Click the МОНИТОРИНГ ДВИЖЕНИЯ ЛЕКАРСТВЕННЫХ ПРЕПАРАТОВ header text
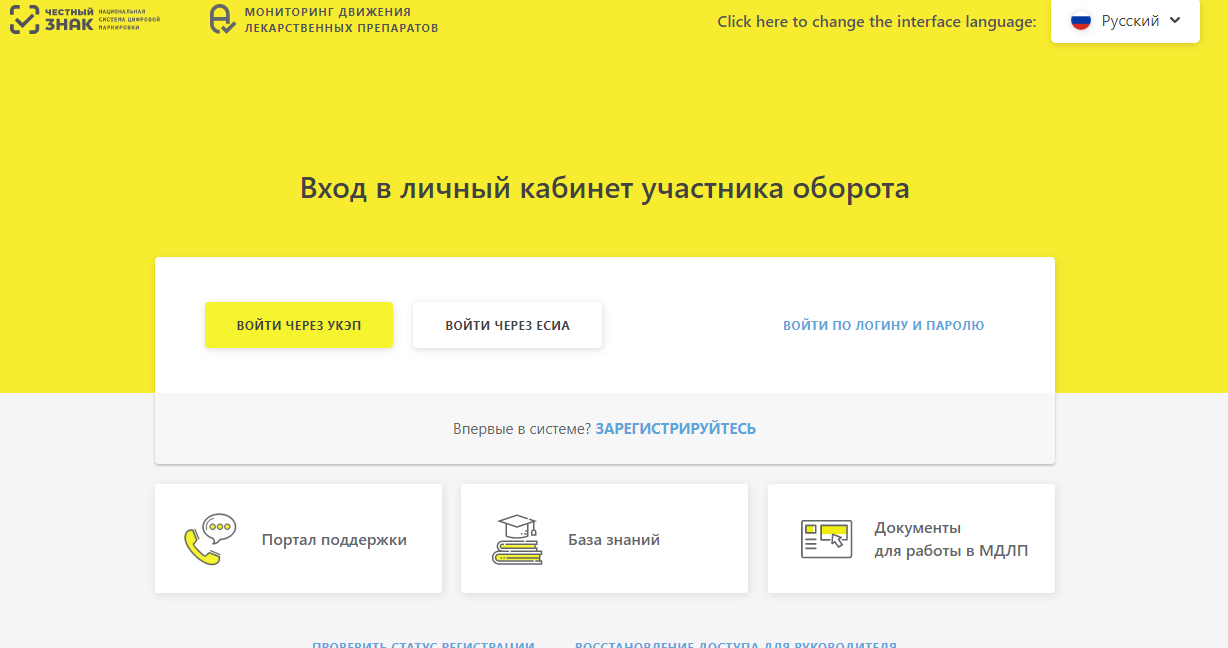This screenshot has width=1228, height=648. pyautogui.click(x=341, y=20)
